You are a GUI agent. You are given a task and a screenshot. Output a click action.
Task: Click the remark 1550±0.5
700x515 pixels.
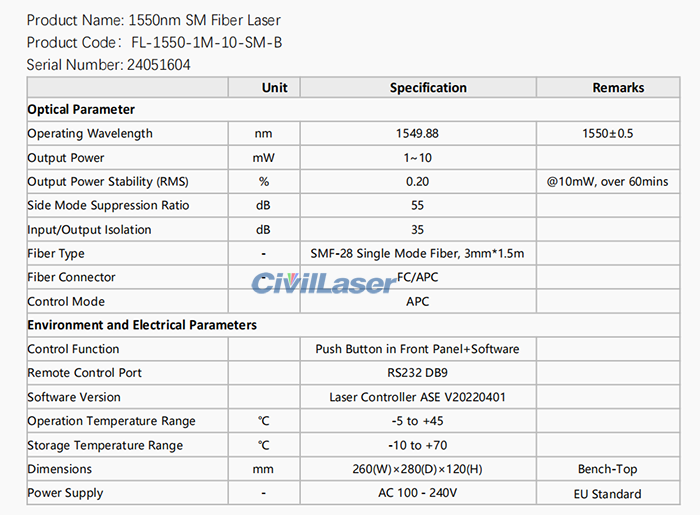tap(608, 133)
